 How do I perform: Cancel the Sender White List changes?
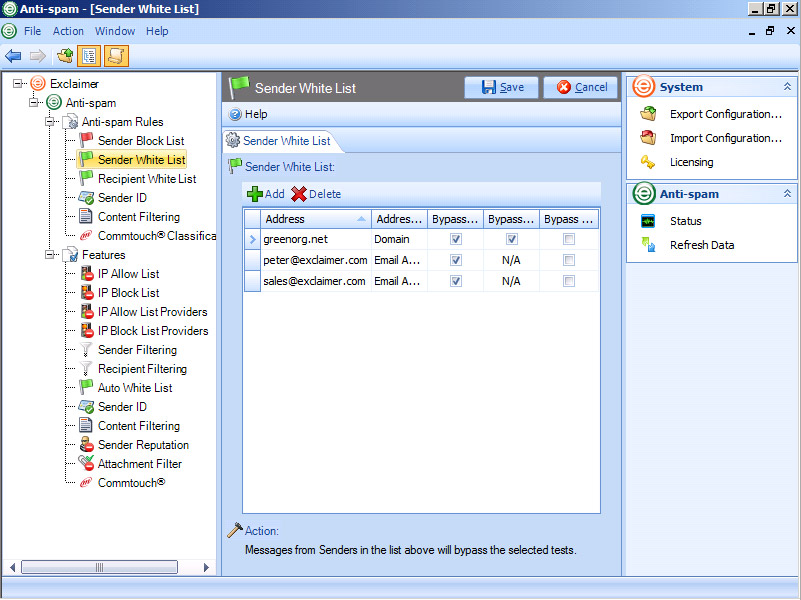click(580, 87)
